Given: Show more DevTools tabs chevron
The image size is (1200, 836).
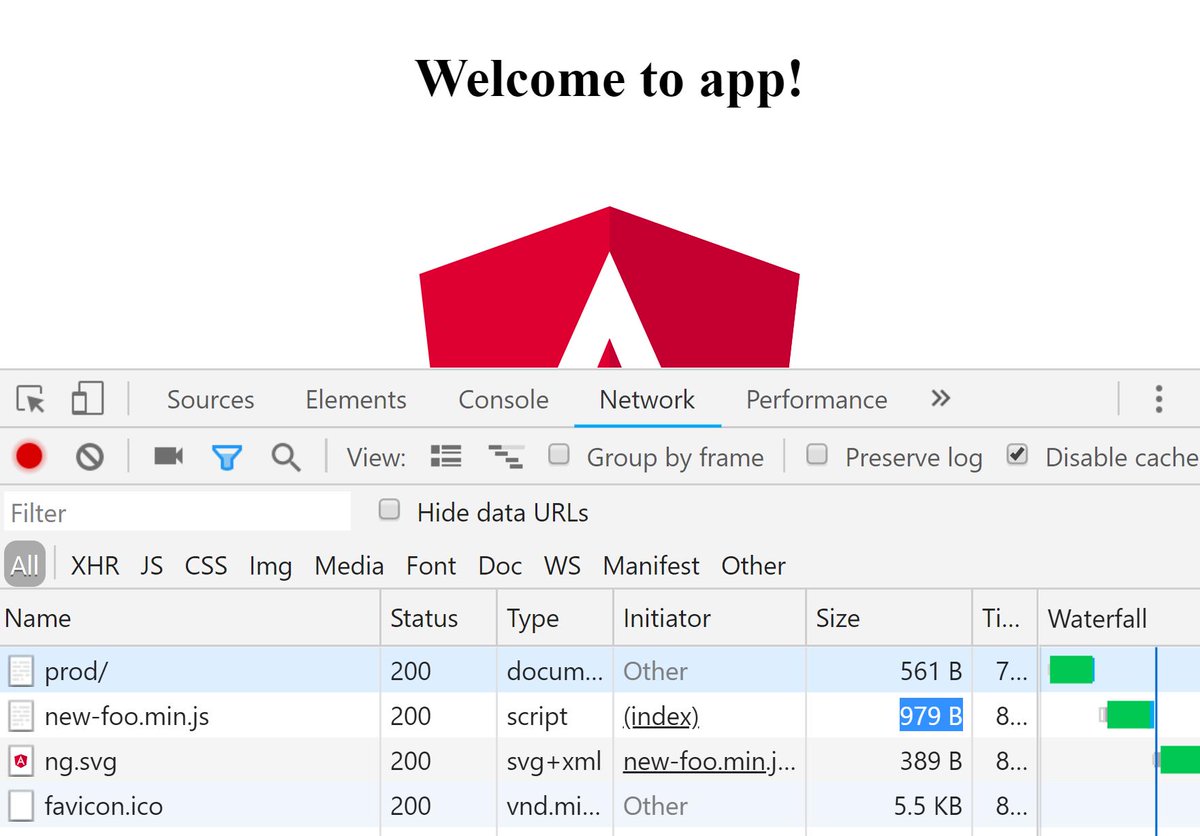Looking at the screenshot, I should tap(940, 398).
